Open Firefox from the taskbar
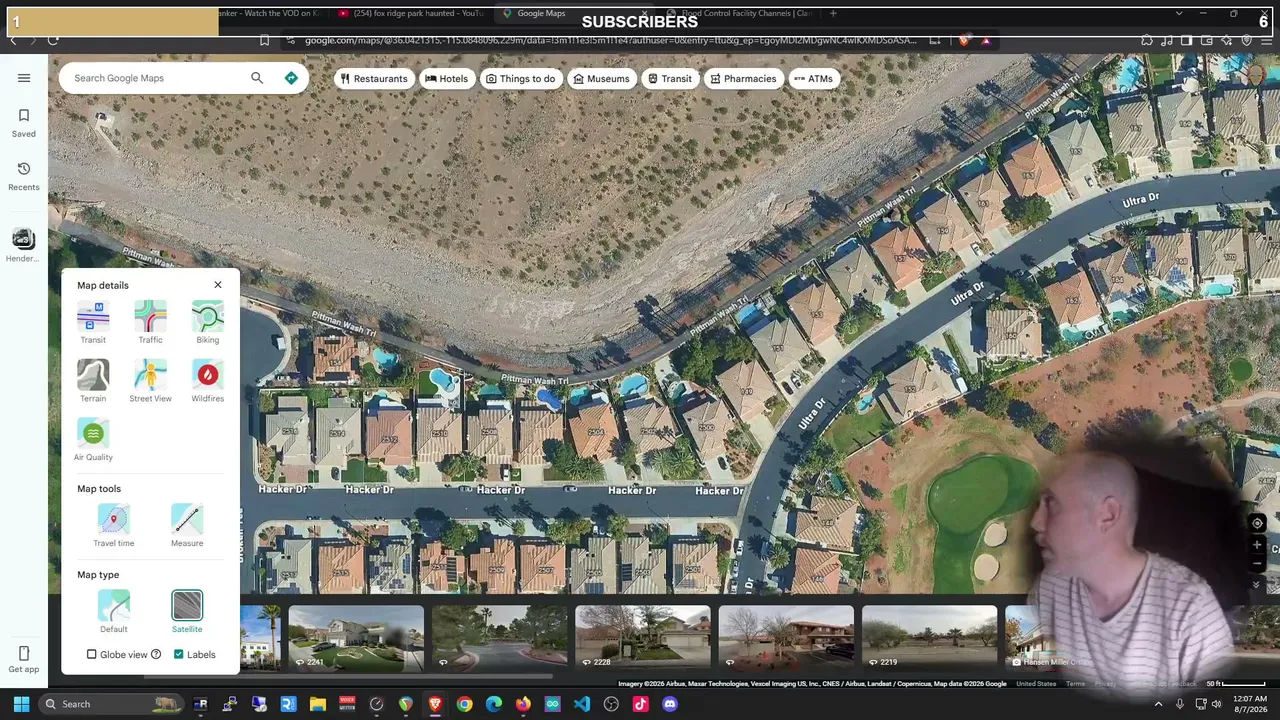 (523, 704)
